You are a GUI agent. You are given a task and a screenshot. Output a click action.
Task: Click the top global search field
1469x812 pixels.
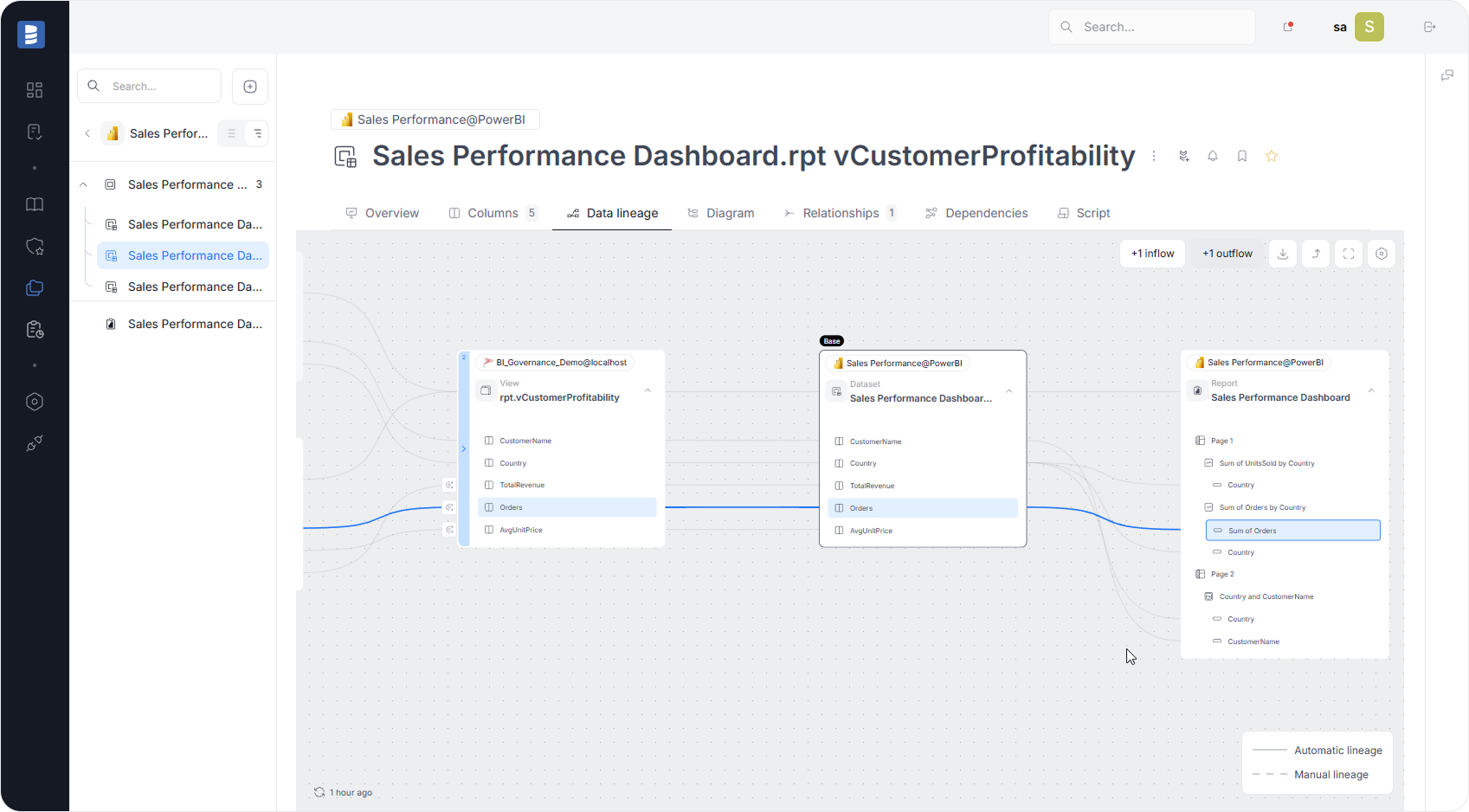[x=1151, y=27]
